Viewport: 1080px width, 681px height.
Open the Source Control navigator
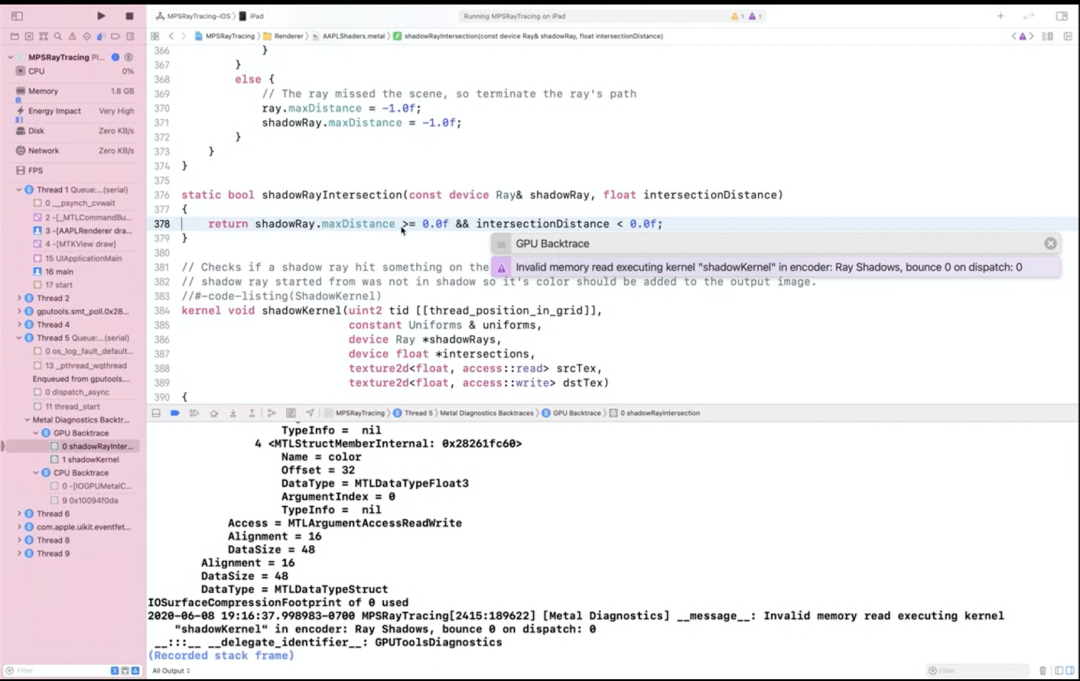coord(29,36)
